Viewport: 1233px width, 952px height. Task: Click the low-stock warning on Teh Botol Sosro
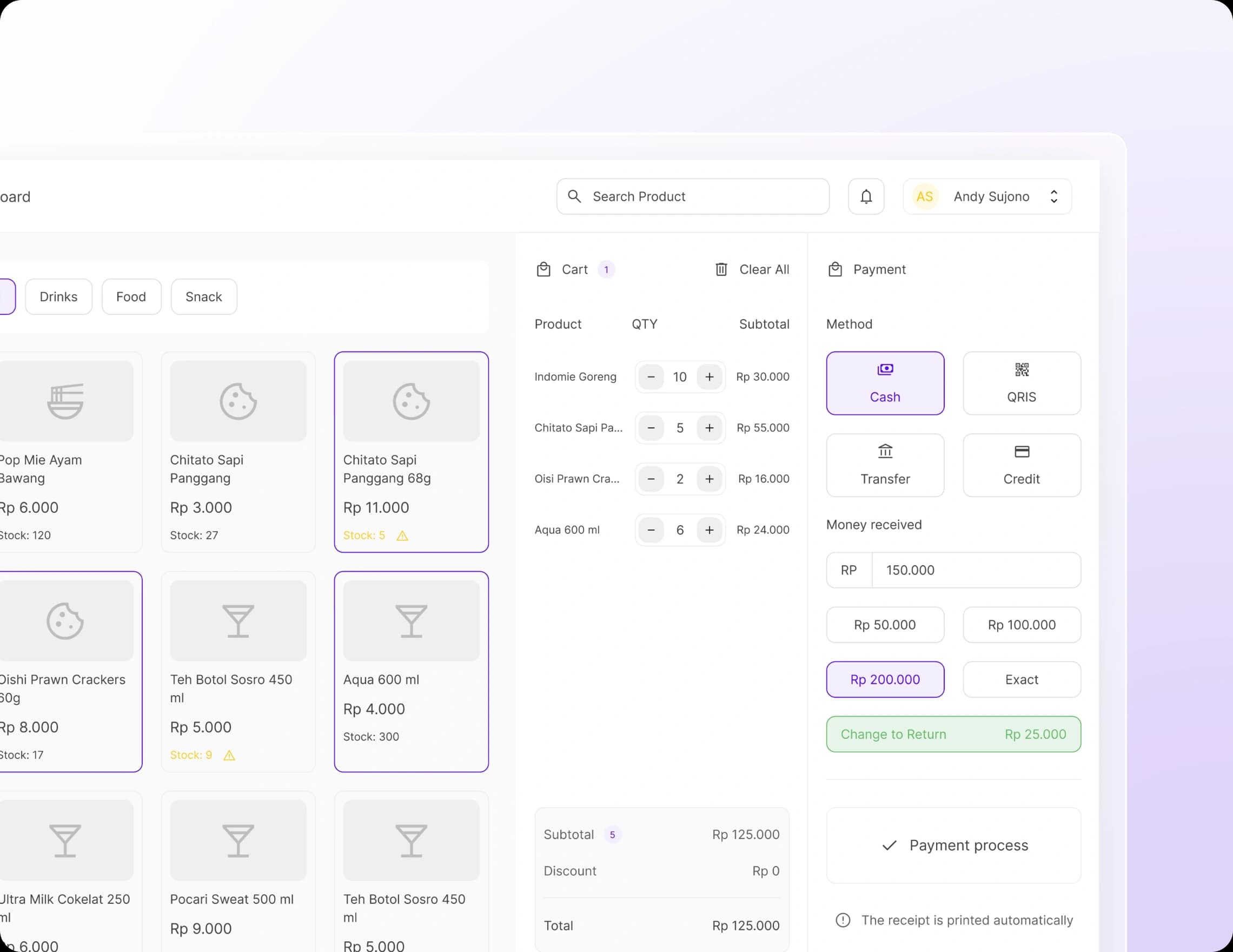(x=229, y=755)
